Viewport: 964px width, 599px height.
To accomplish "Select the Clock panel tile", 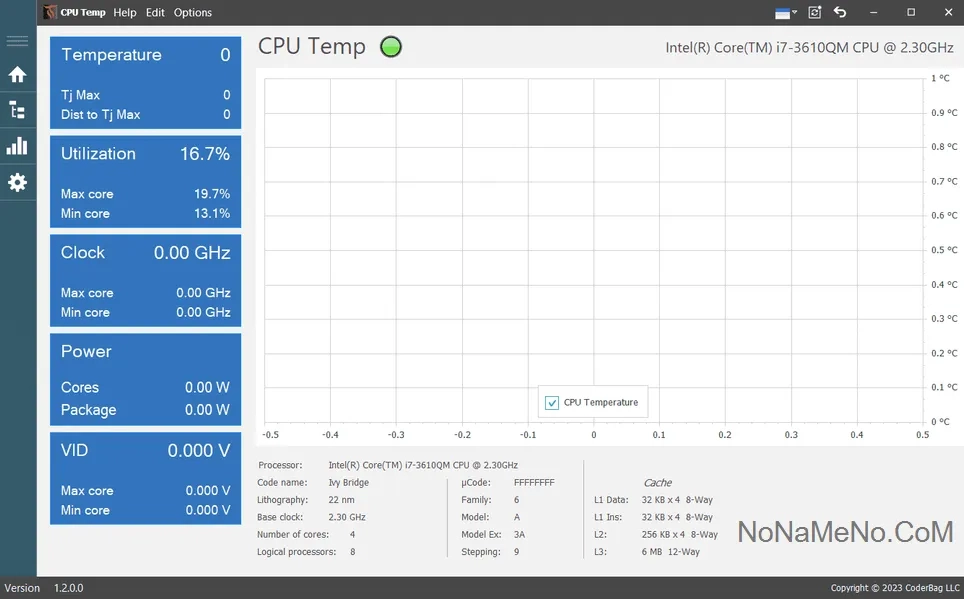I will click(x=145, y=281).
